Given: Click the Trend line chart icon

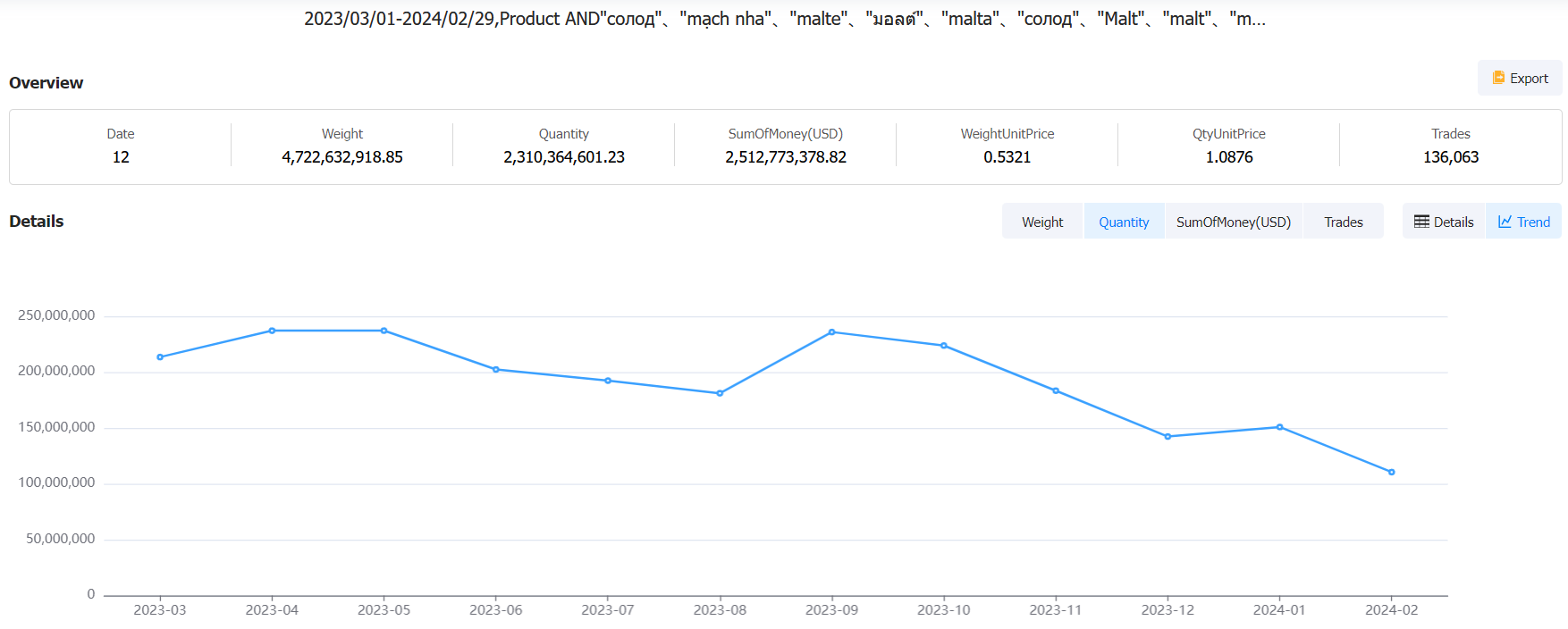Looking at the screenshot, I should click(1505, 222).
